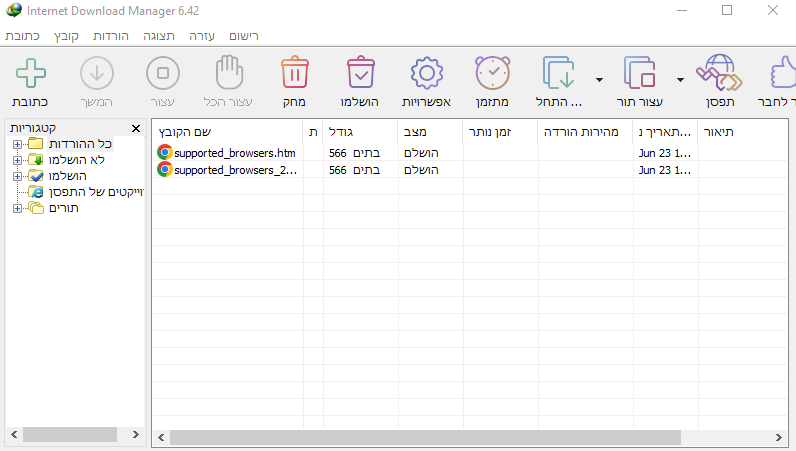Viewport: 796px width, 451px height.
Task: Launch the Grabber globe icon
Action: tap(719, 73)
